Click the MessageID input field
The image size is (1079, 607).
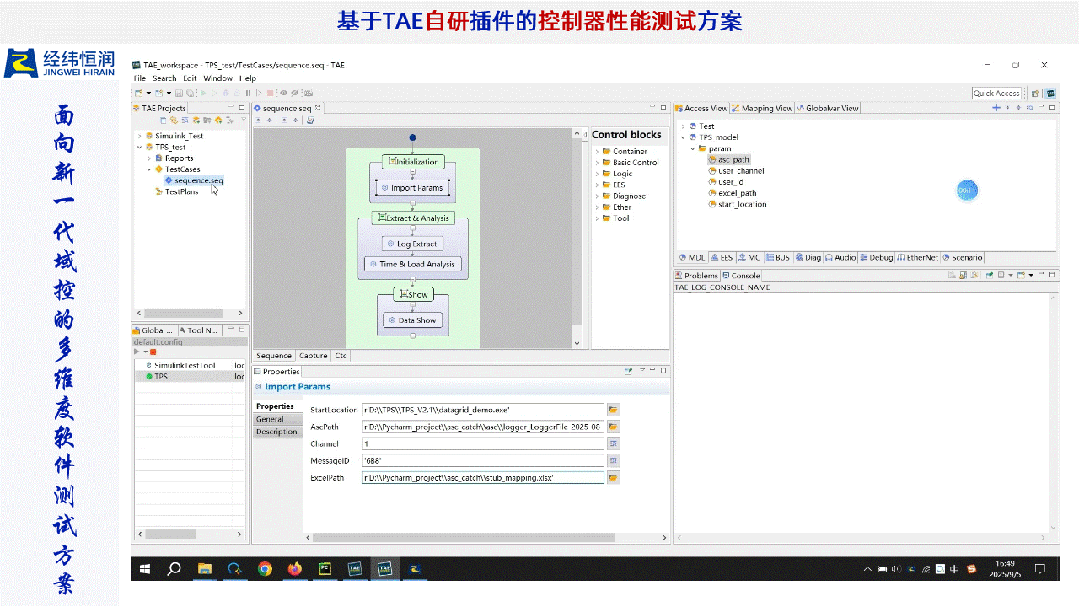483,460
